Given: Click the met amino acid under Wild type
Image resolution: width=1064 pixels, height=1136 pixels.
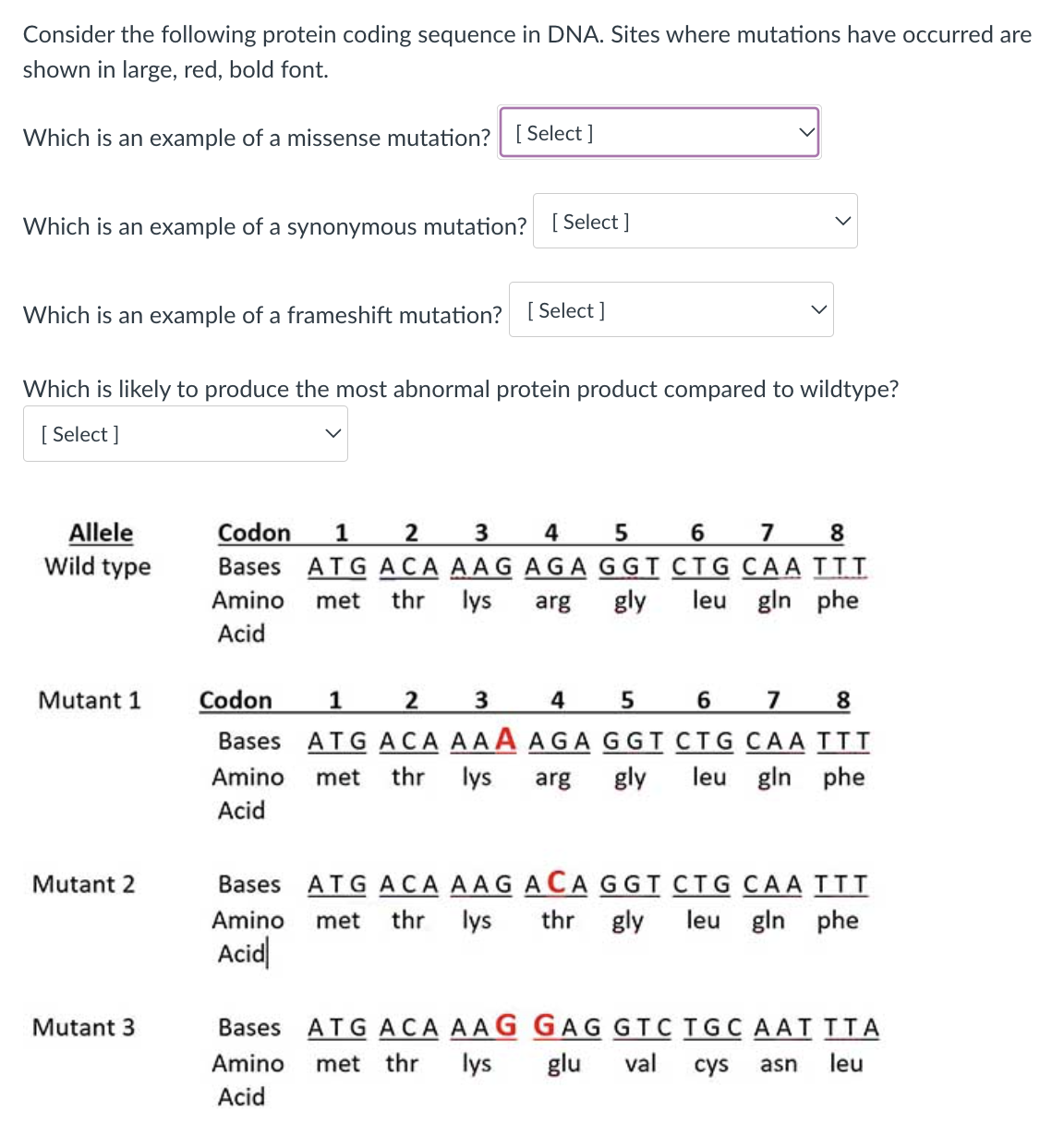Looking at the screenshot, I should 336,600.
